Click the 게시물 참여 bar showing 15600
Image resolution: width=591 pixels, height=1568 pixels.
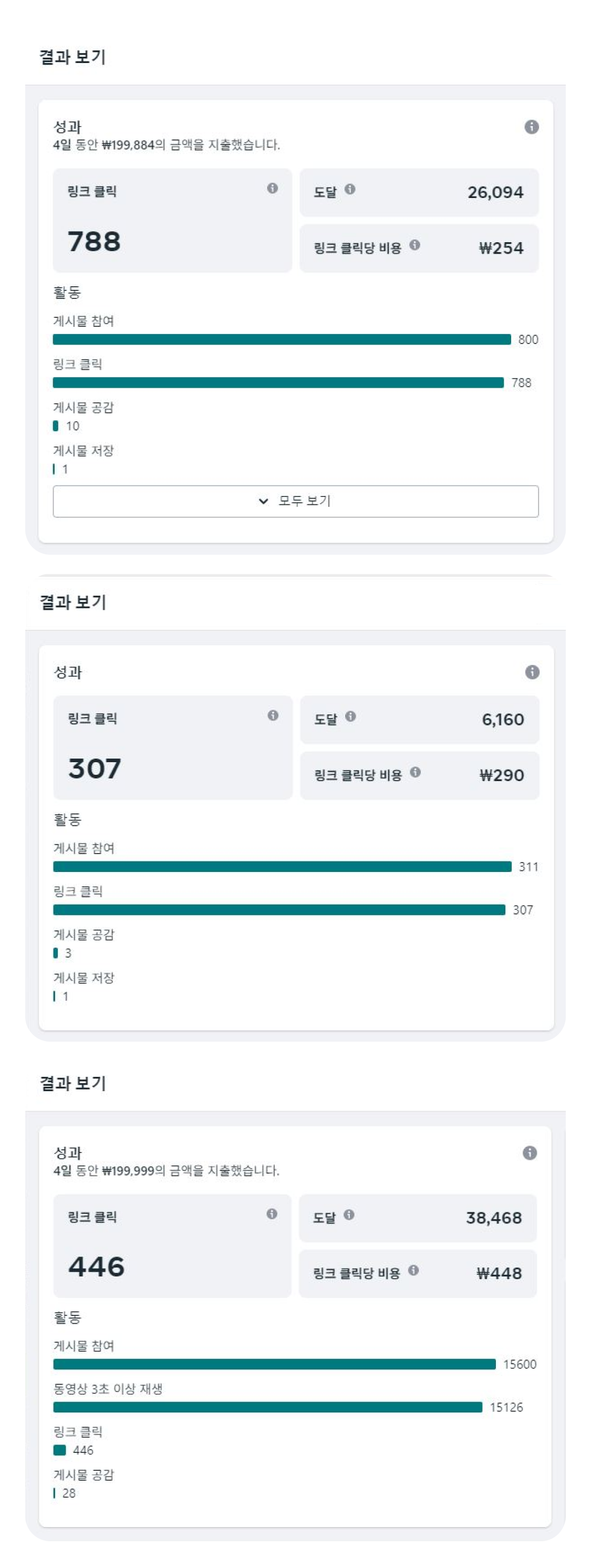coord(275,1364)
